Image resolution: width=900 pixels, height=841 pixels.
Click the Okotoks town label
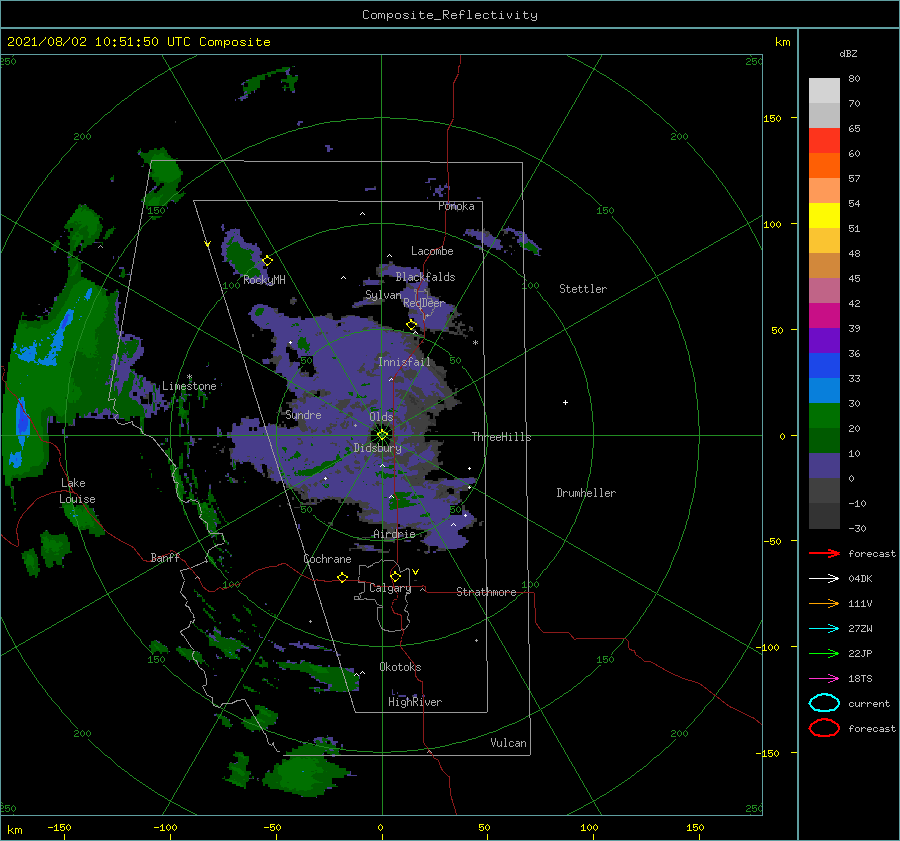[x=400, y=667]
